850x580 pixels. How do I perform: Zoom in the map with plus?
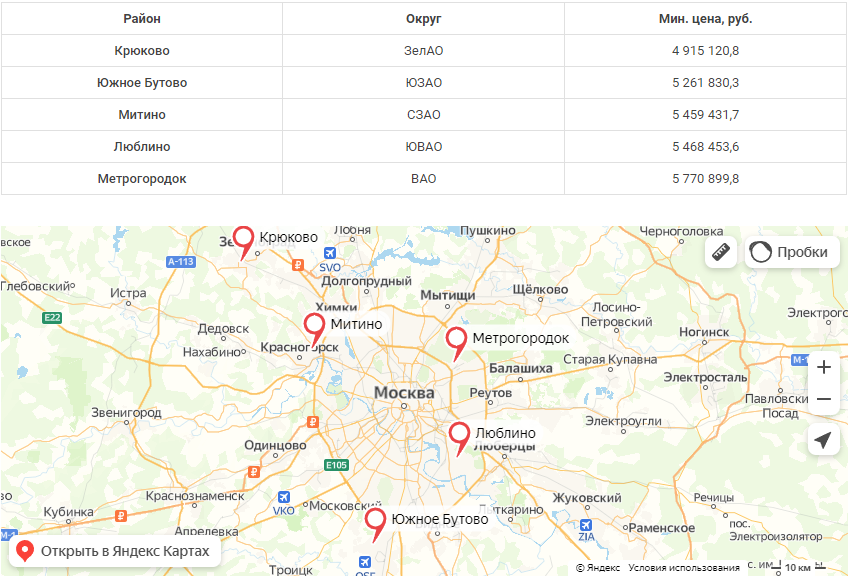click(823, 368)
